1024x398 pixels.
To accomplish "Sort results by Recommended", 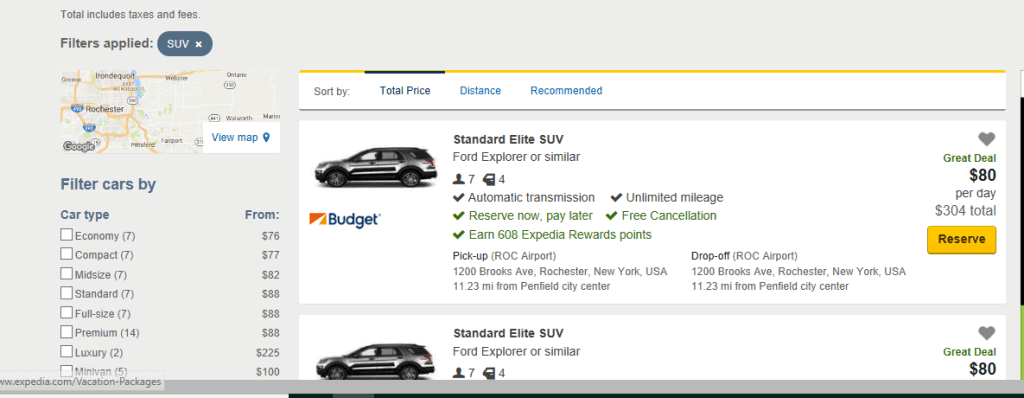I will [566, 91].
